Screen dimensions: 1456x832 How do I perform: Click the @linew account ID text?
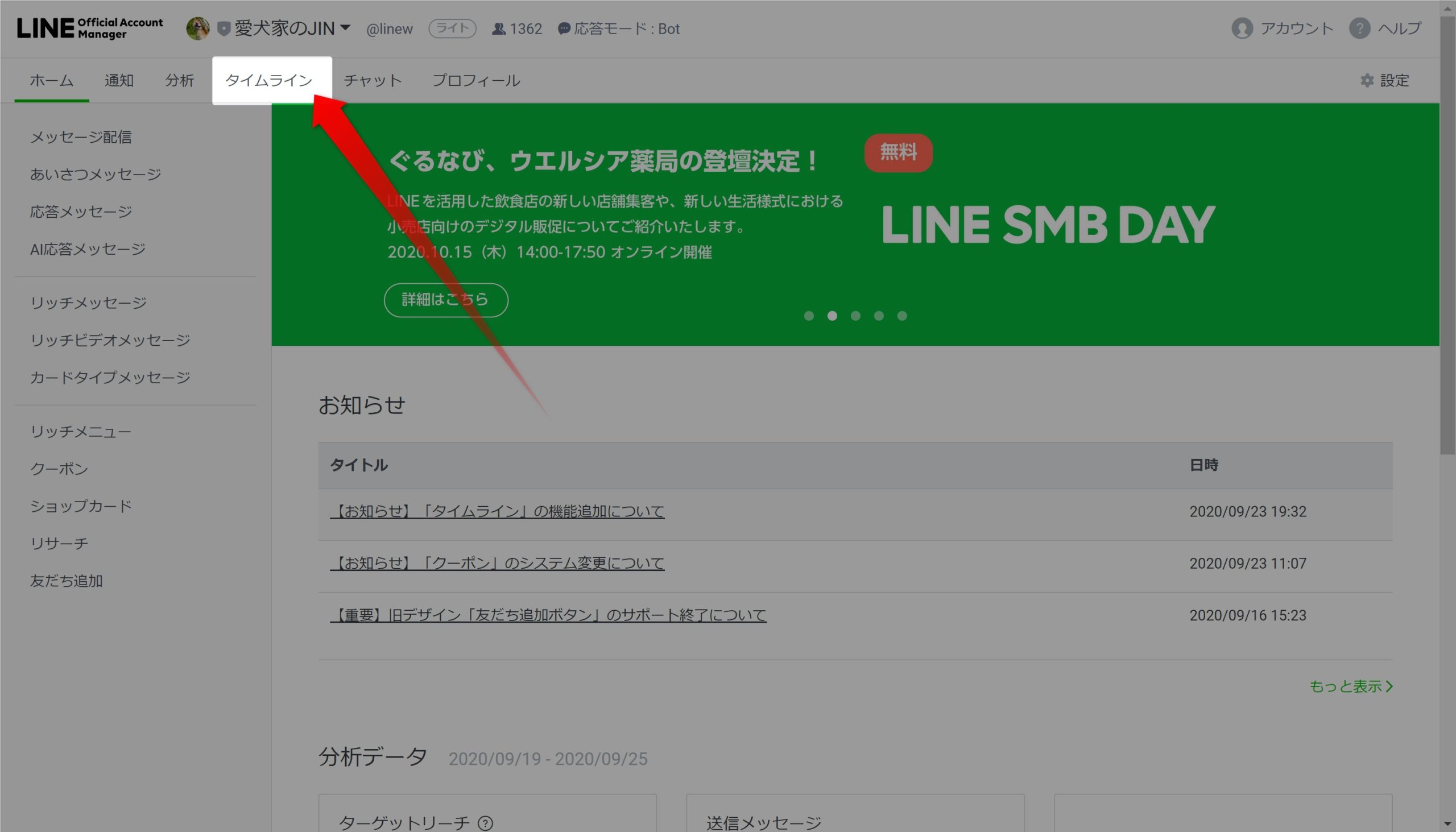coord(389,28)
